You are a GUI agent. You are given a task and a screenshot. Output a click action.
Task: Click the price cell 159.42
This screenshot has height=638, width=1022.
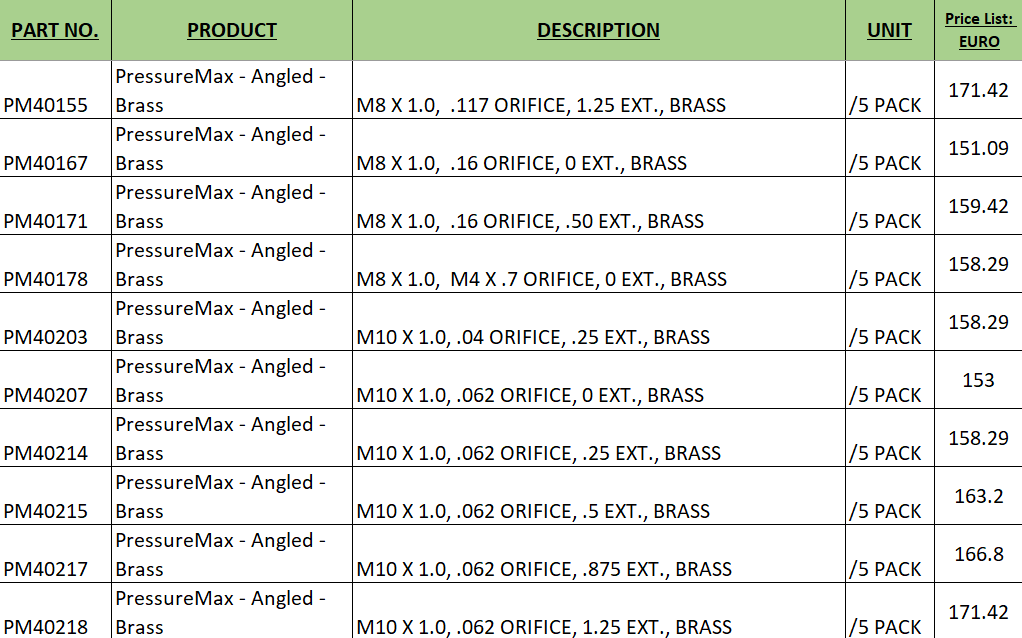978,206
